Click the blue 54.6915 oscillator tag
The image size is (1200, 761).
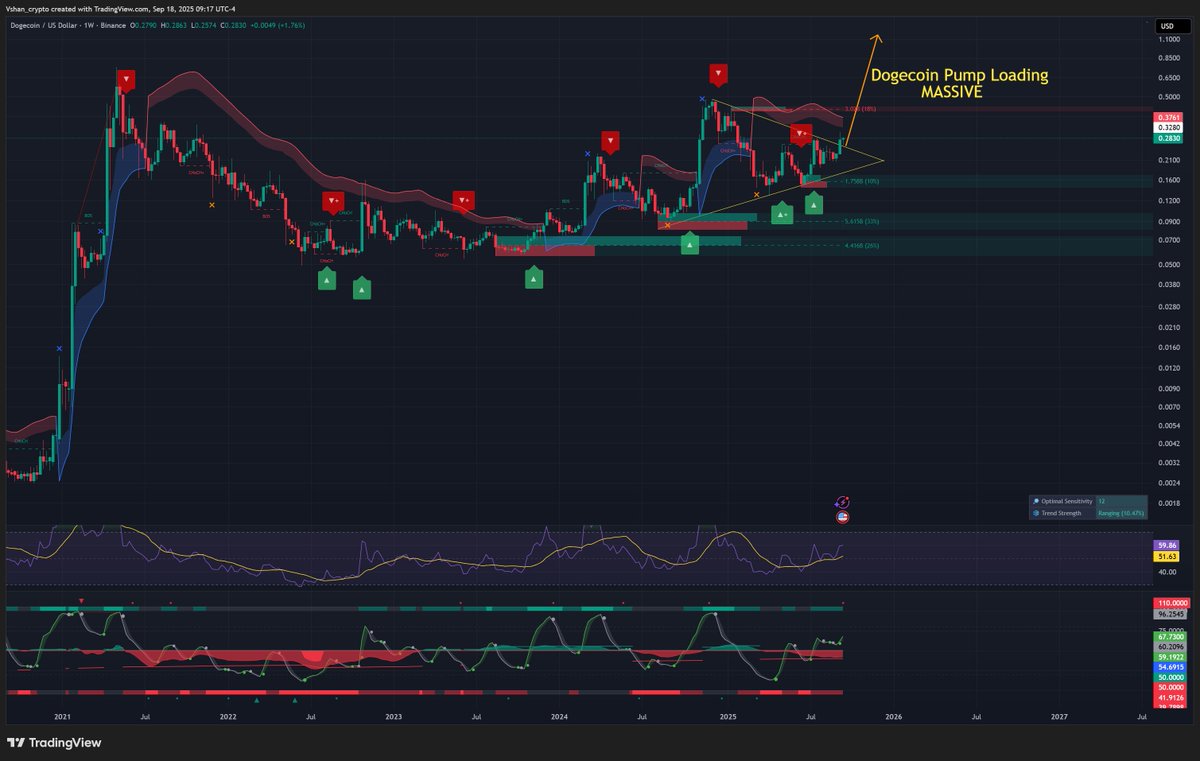point(1170,666)
